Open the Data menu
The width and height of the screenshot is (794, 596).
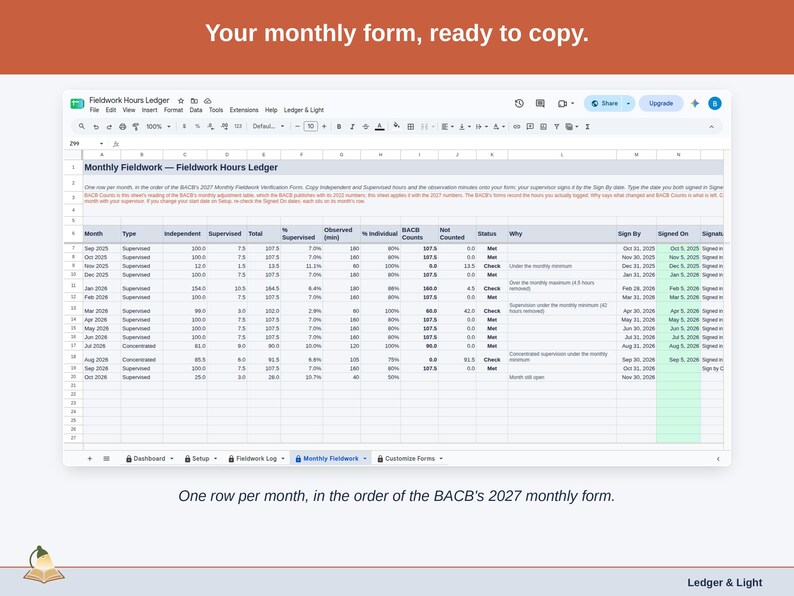click(196, 110)
